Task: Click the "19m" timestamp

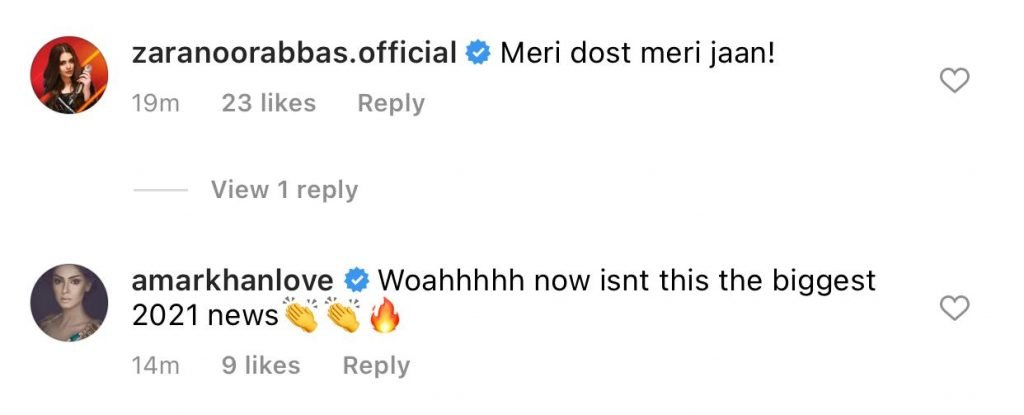Action: tap(155, 103)
